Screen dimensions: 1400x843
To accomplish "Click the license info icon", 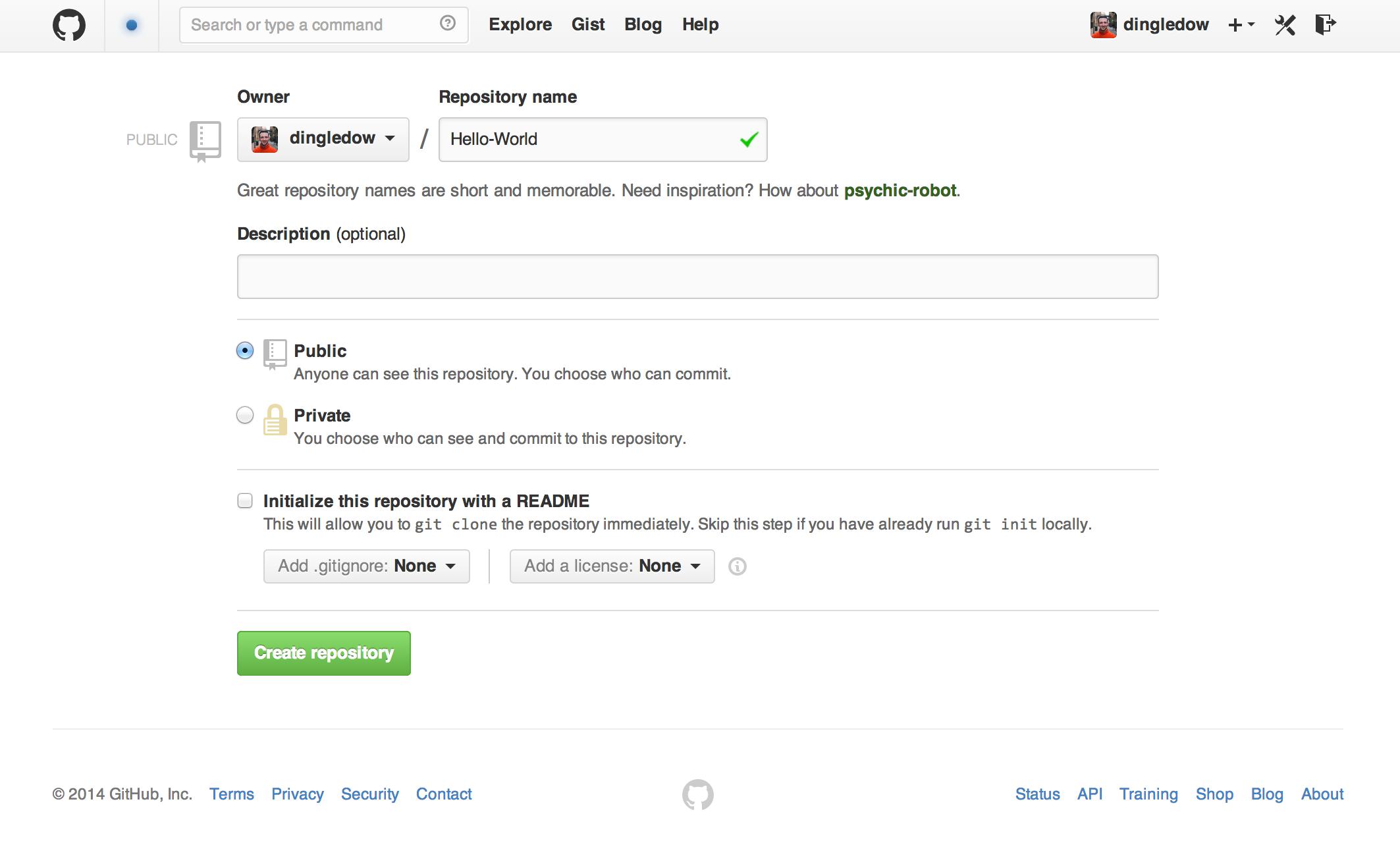I will [x=738, y=566].
